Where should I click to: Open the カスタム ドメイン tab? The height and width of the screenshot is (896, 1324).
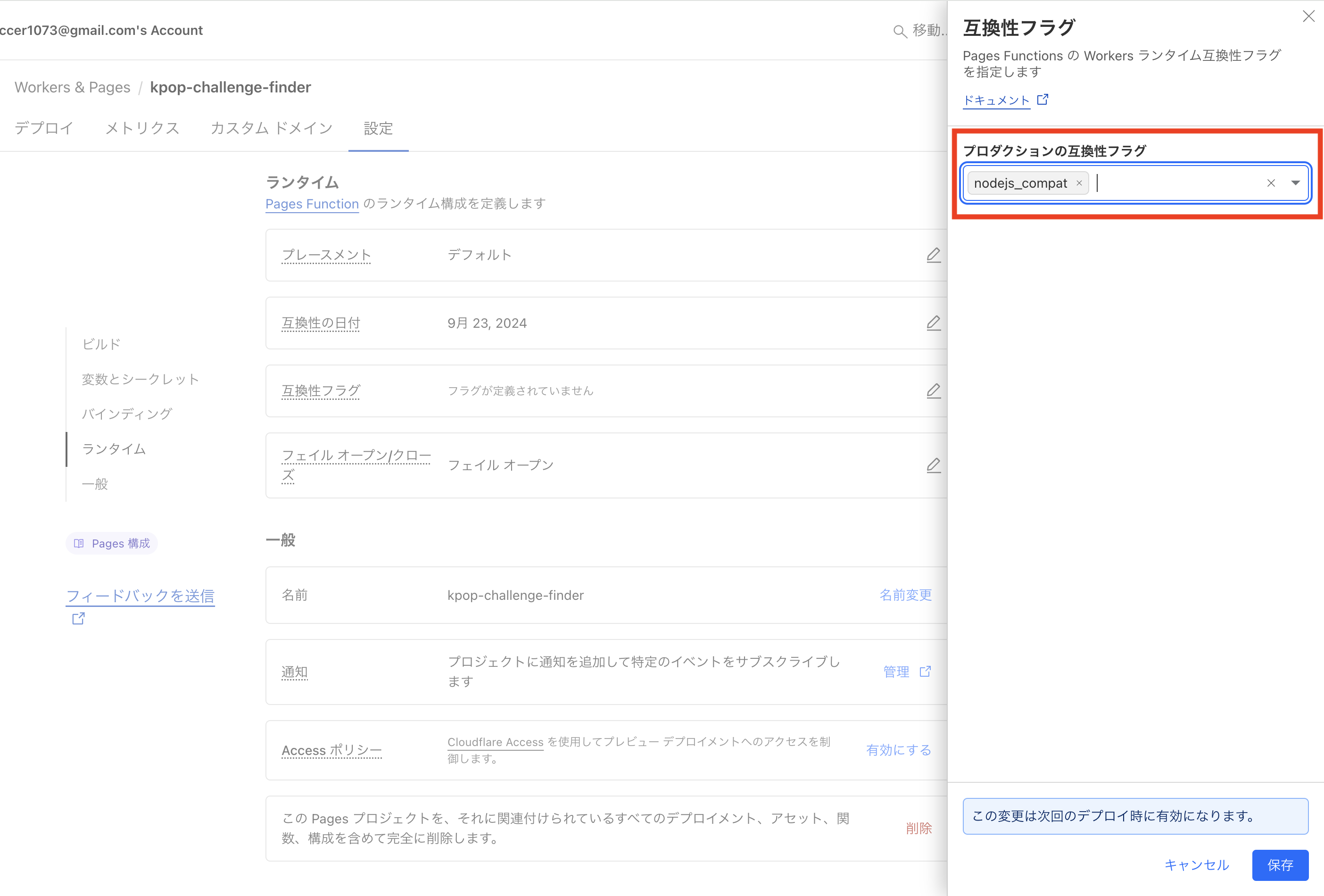(x=271, y=128)
